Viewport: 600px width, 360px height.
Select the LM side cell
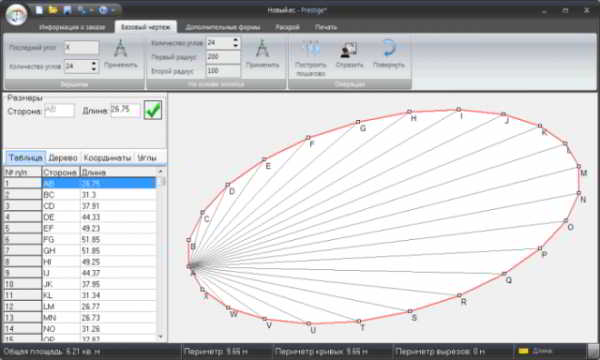[x=60, y=306]
